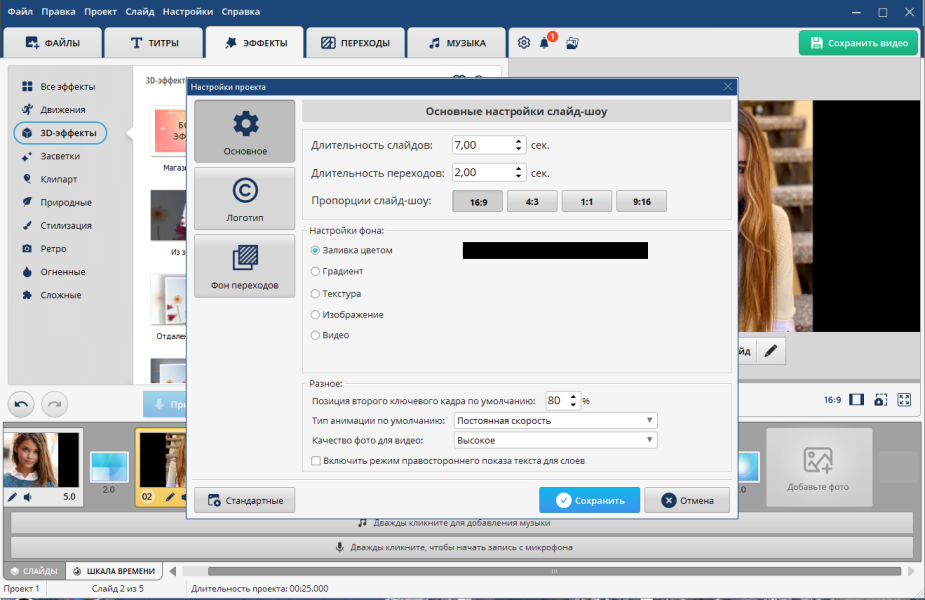Open the Логотип settings section
This screenshot has height=600, width=925.
pos(244,199)
